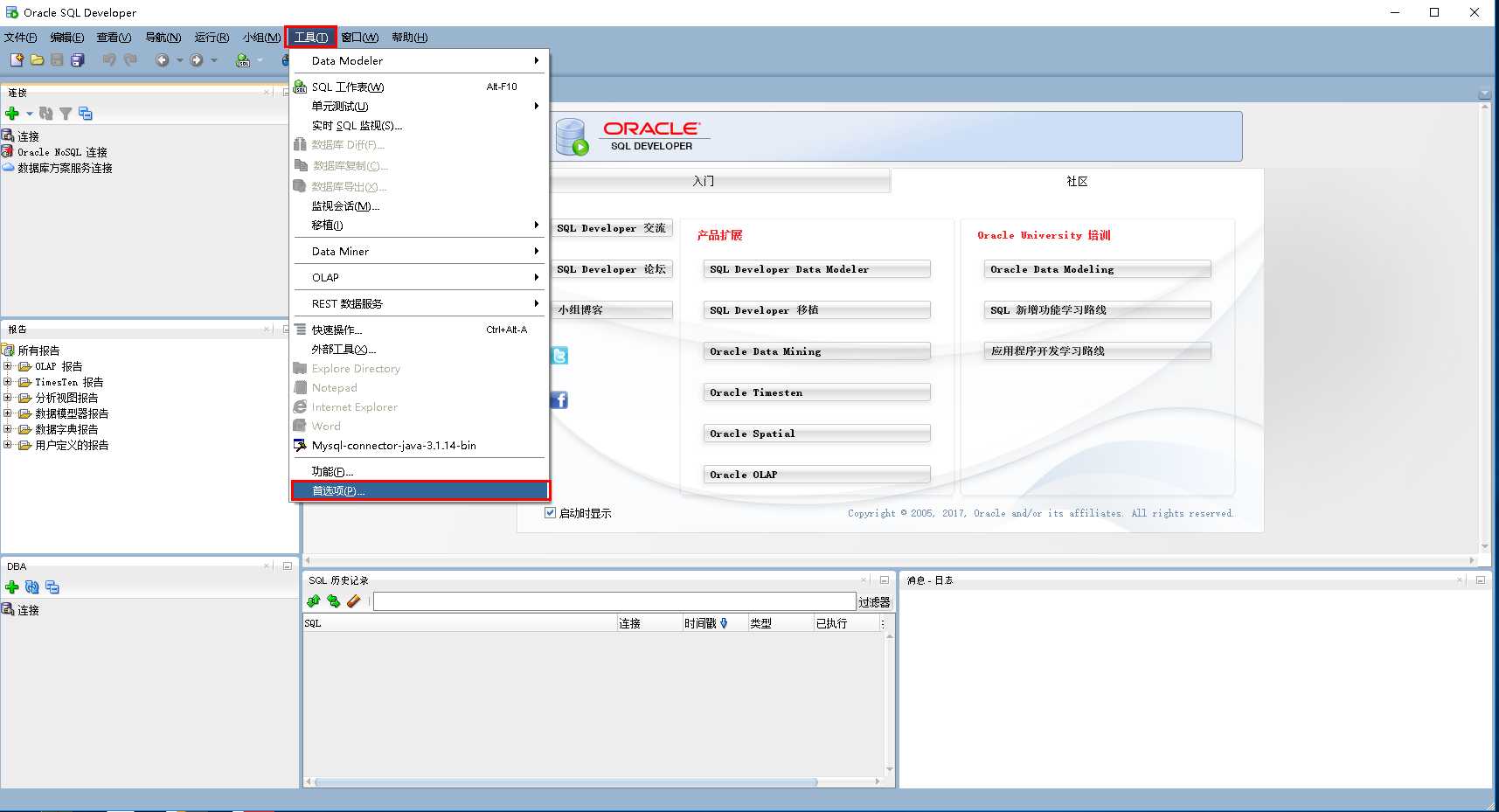1499x812 pixels.
Task: Choose Mysql-connector-java-3.1.14-bin menu entry
Action: pos(420,445)
